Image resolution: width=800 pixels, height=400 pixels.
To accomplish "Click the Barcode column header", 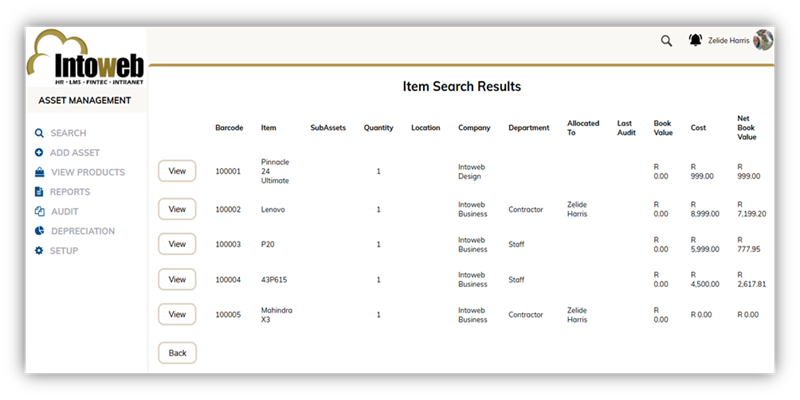I will tap(229, 128).
